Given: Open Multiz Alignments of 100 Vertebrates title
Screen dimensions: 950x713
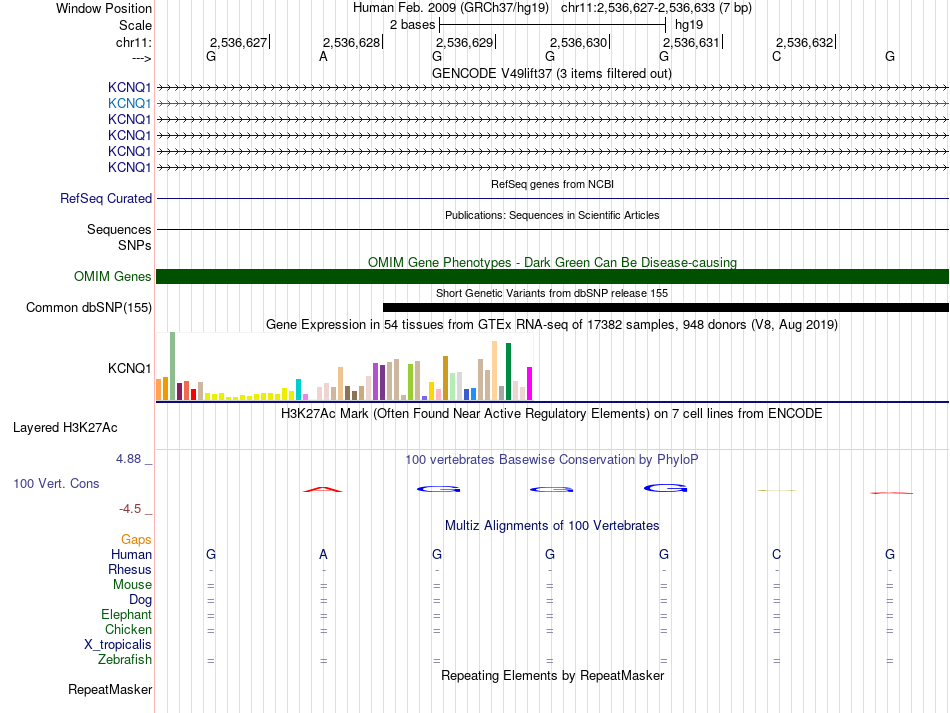Looking at the screenshot, I should (x=552, y=525).
